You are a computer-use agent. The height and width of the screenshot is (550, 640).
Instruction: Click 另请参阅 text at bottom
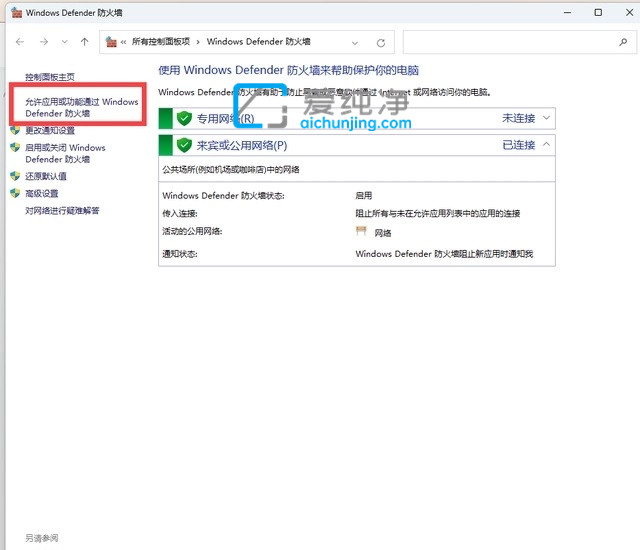(x=42, y=538)
